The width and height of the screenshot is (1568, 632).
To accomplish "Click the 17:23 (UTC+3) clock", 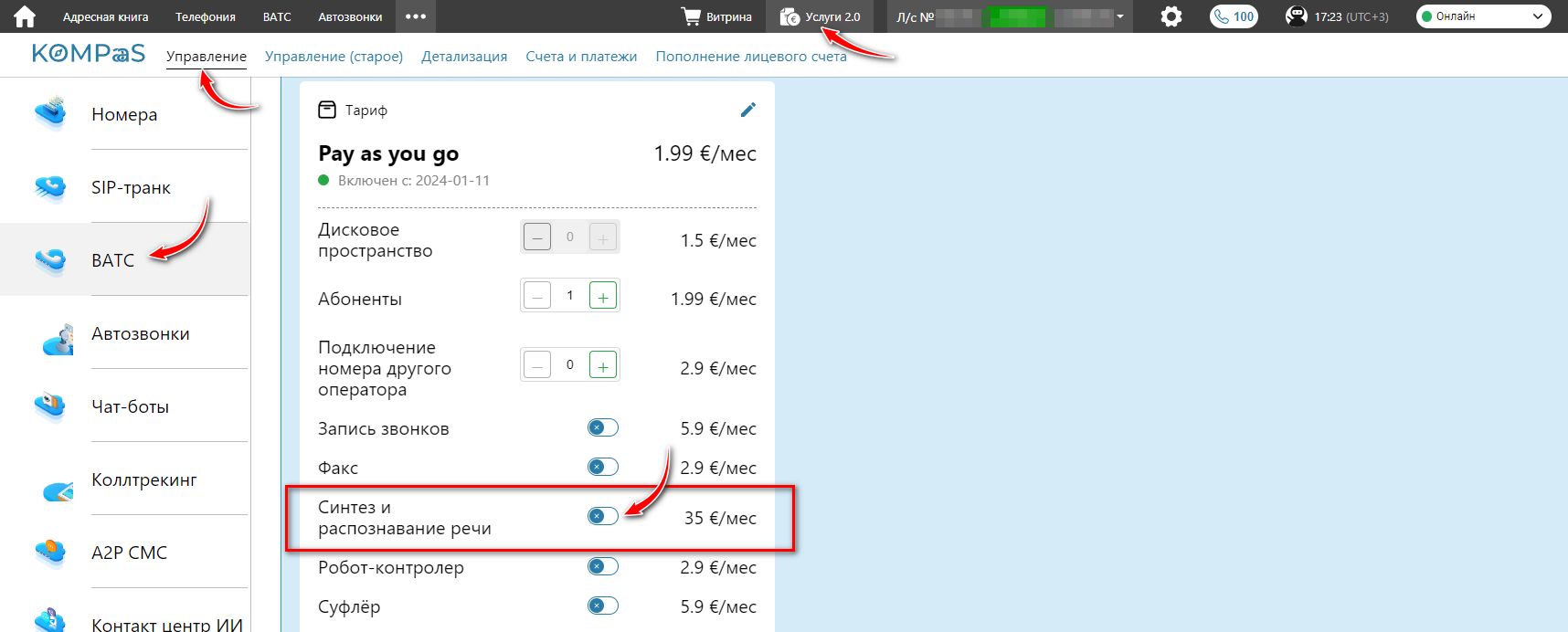I will (1351, 16).
